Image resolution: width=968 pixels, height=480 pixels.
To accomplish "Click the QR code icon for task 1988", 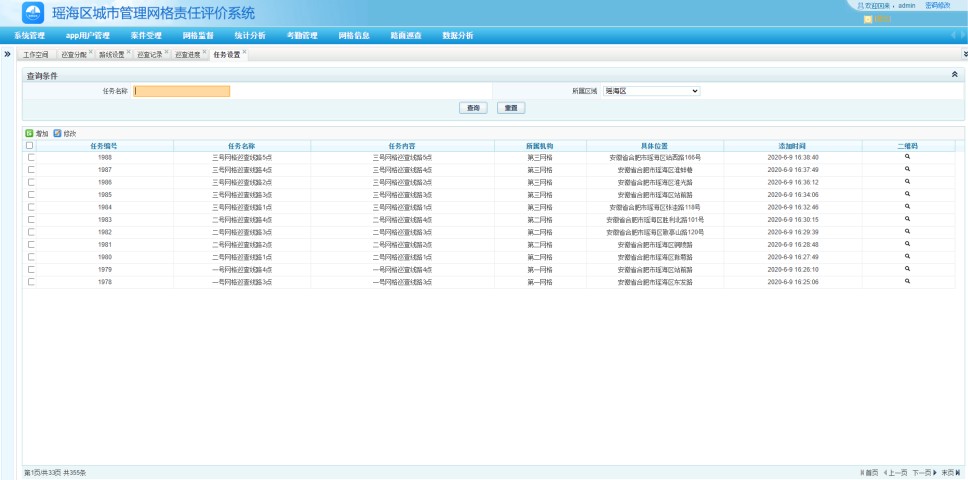I will (x=907, y=157).
